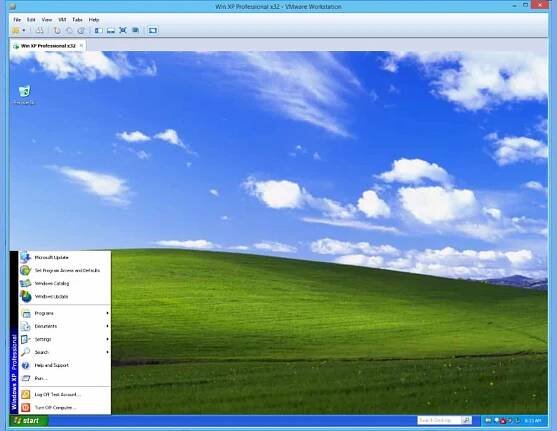Click the Documents folder icon
The height and width of the screenshot is (431, 557).
[26, 326]
